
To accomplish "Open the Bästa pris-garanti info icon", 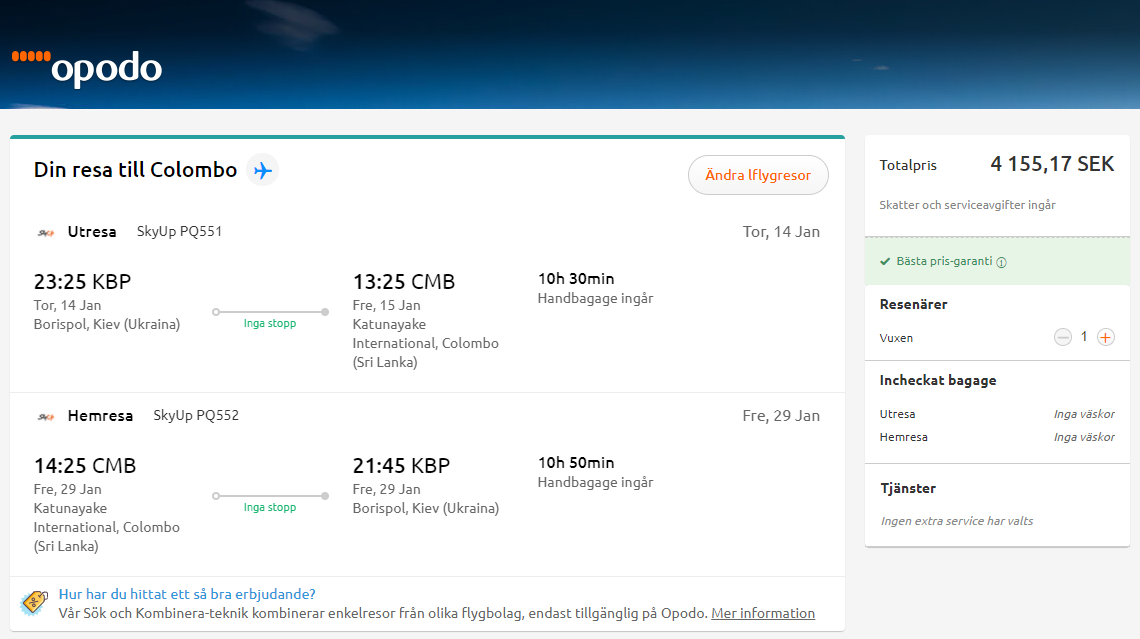I will point(1001,262).
